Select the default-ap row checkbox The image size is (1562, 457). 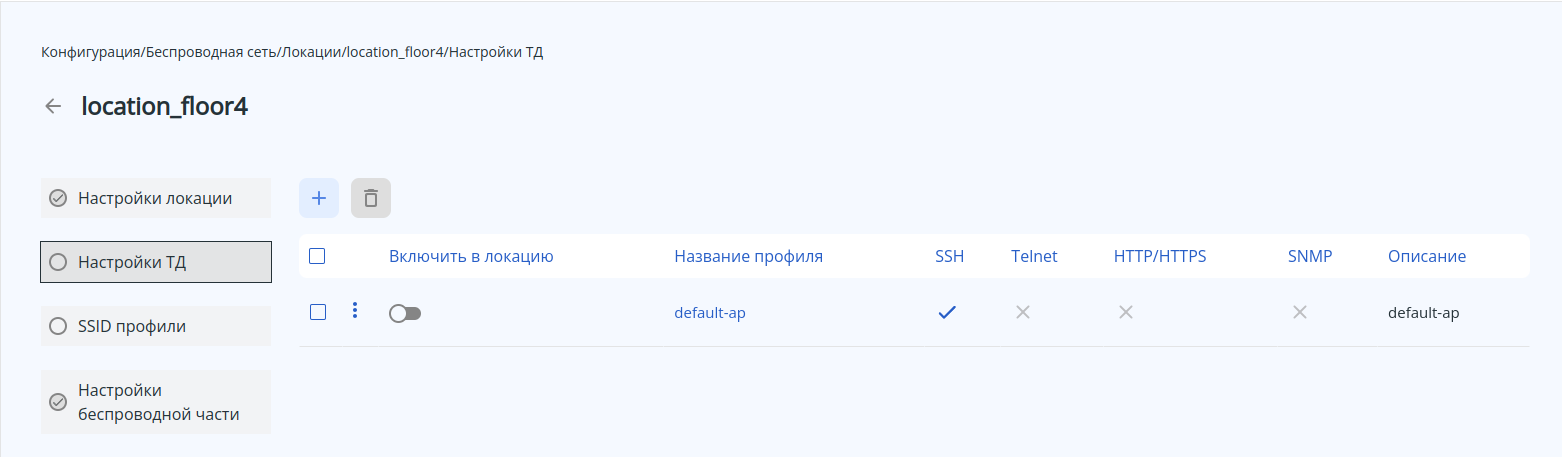pyautogui.click(x=318, y=312)
